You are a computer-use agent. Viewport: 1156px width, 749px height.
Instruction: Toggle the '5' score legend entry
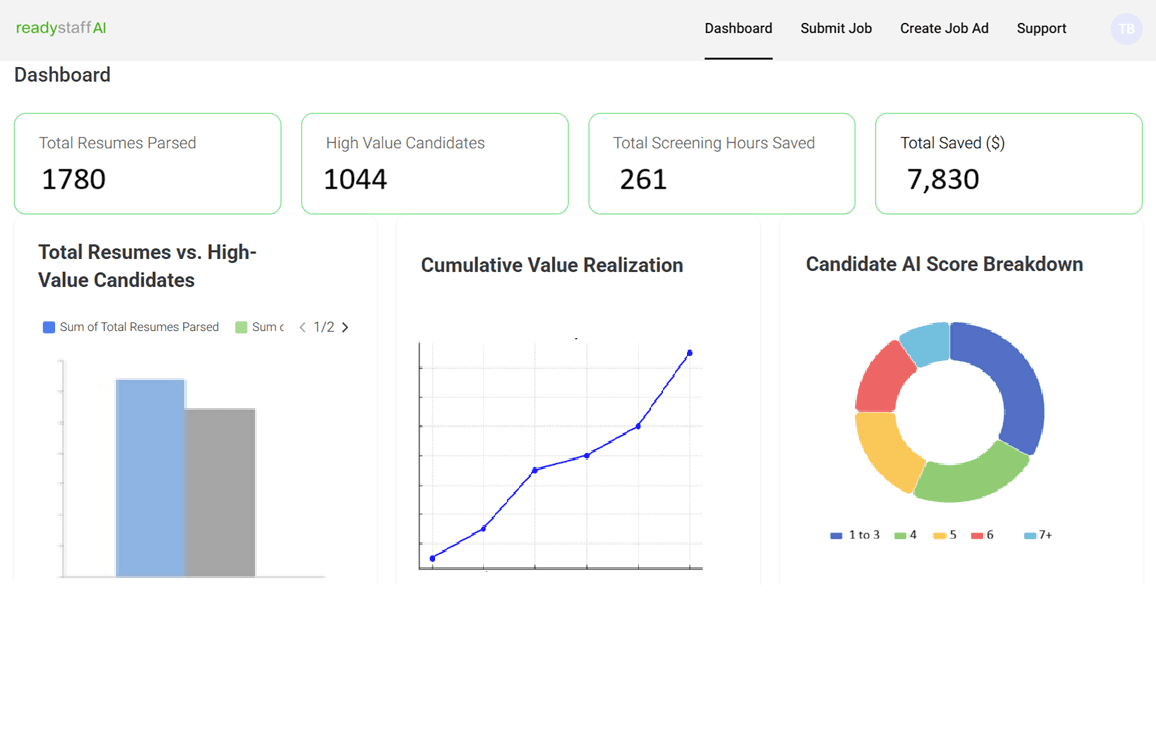[x=945, y=535]
